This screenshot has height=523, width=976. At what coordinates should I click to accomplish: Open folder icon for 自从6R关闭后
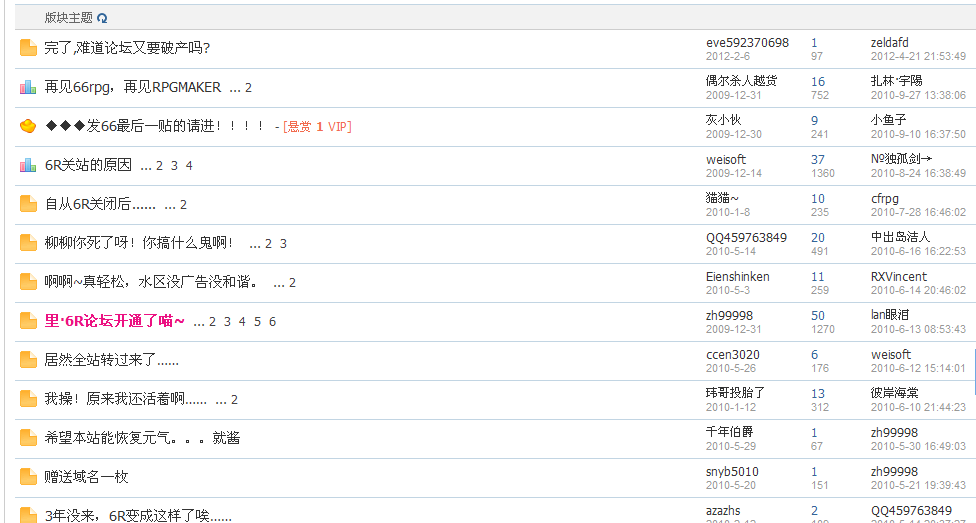pos(28,204)
